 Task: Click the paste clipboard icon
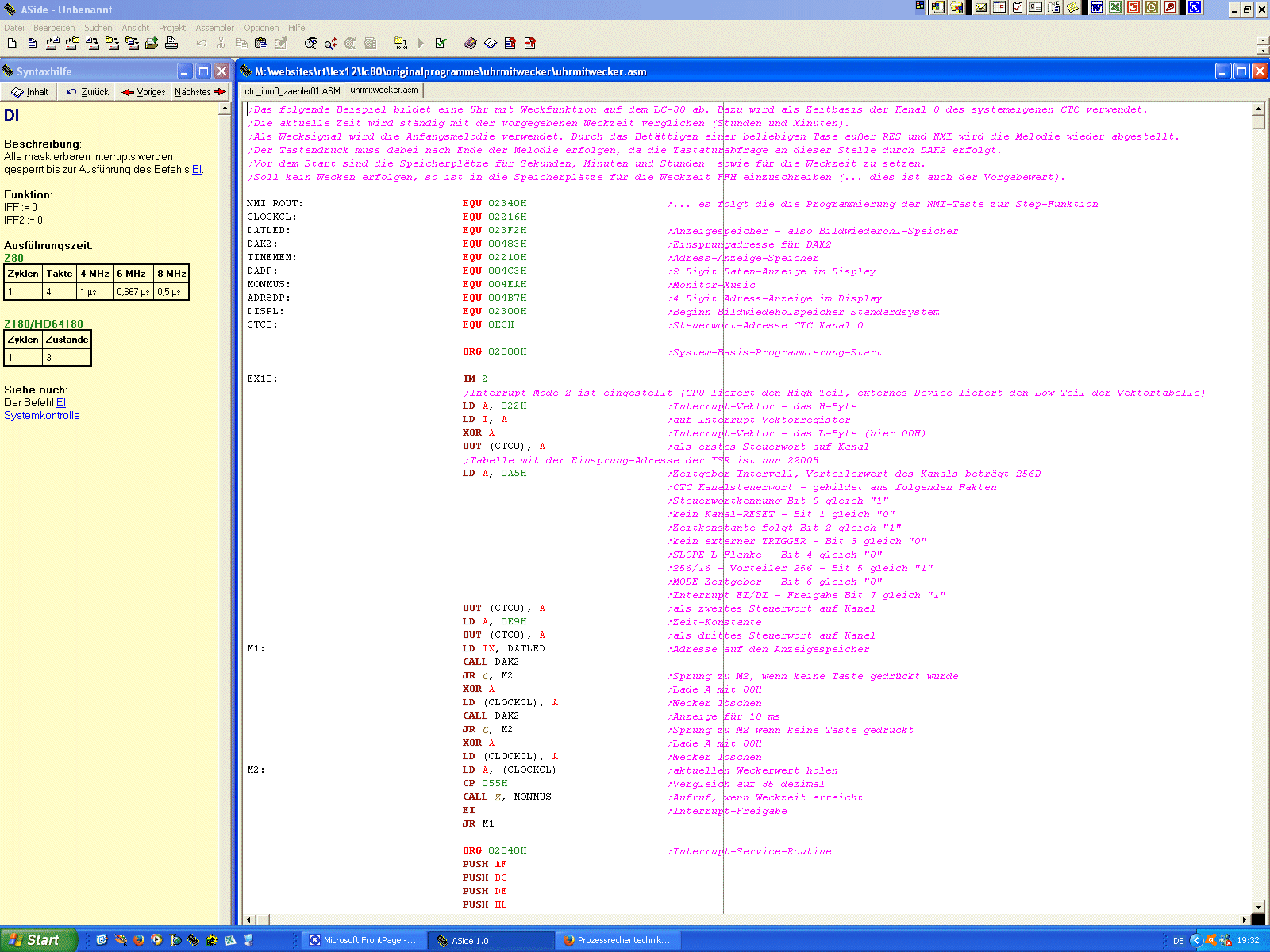261,44
